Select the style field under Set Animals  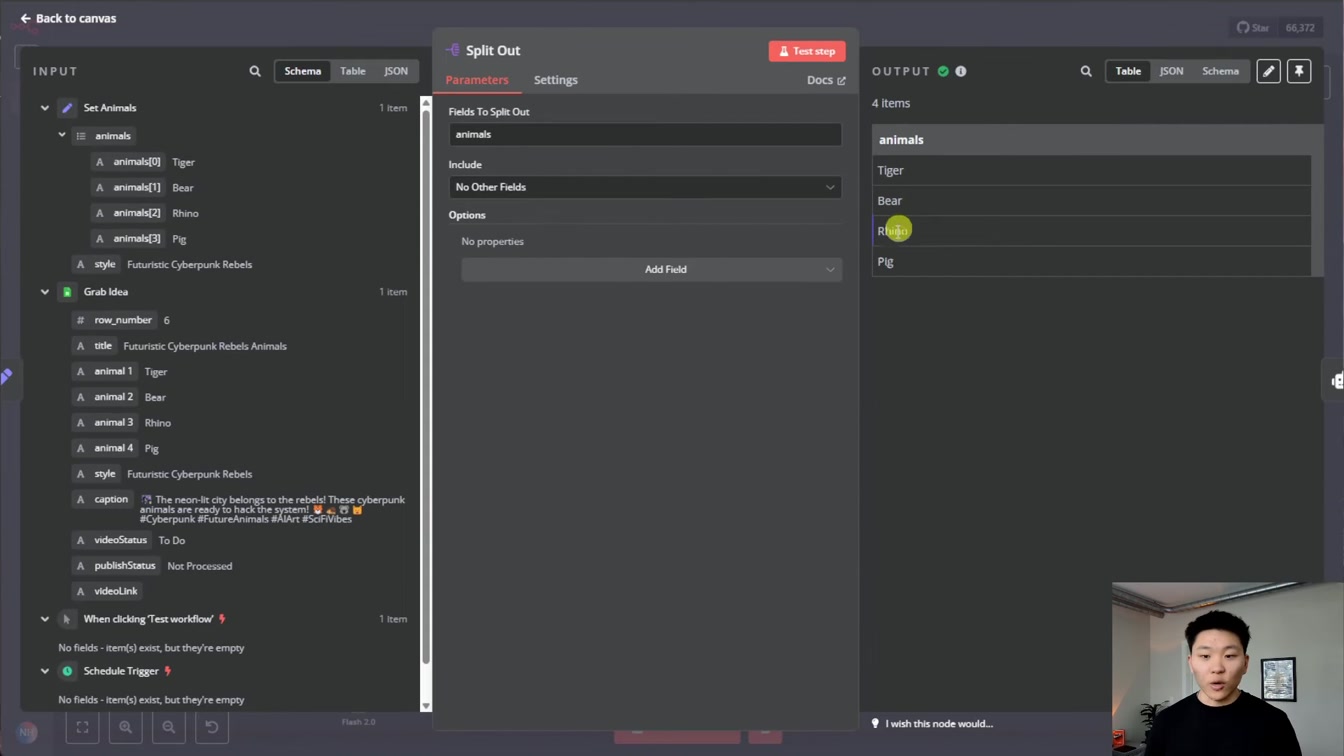coord(97,265)
